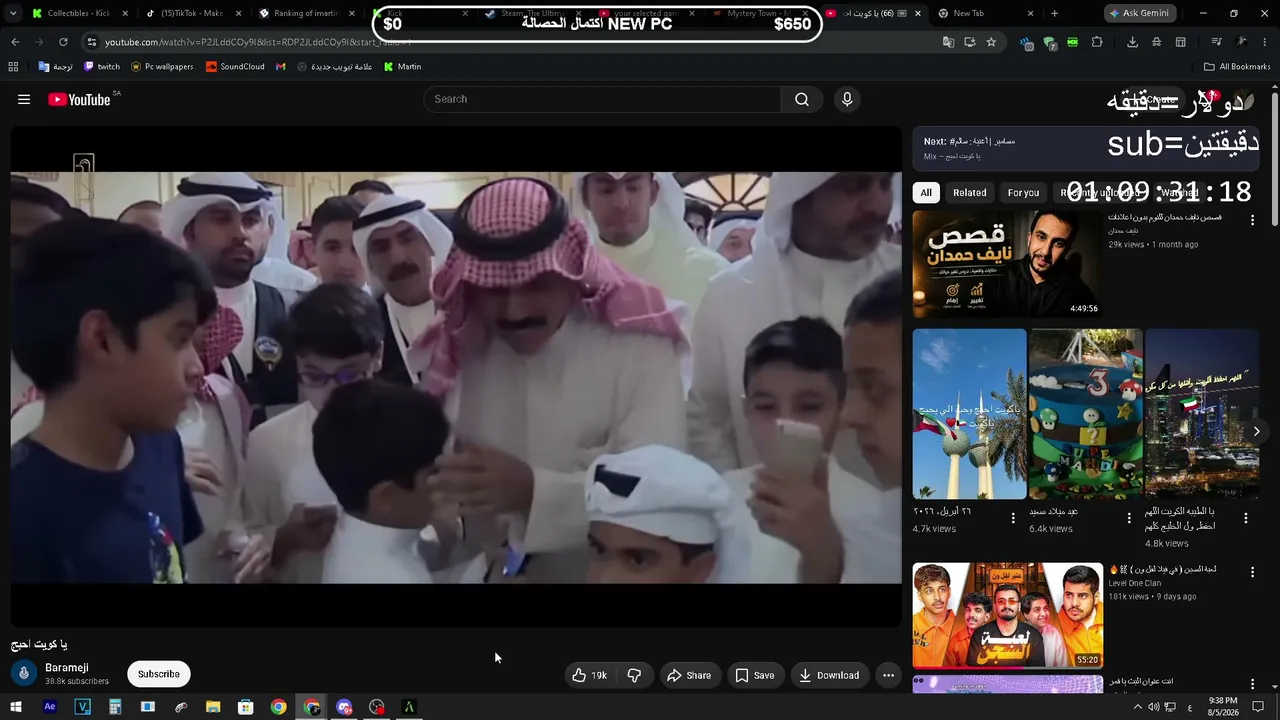Subscribe to the Barameji channel

coord(159,674)
